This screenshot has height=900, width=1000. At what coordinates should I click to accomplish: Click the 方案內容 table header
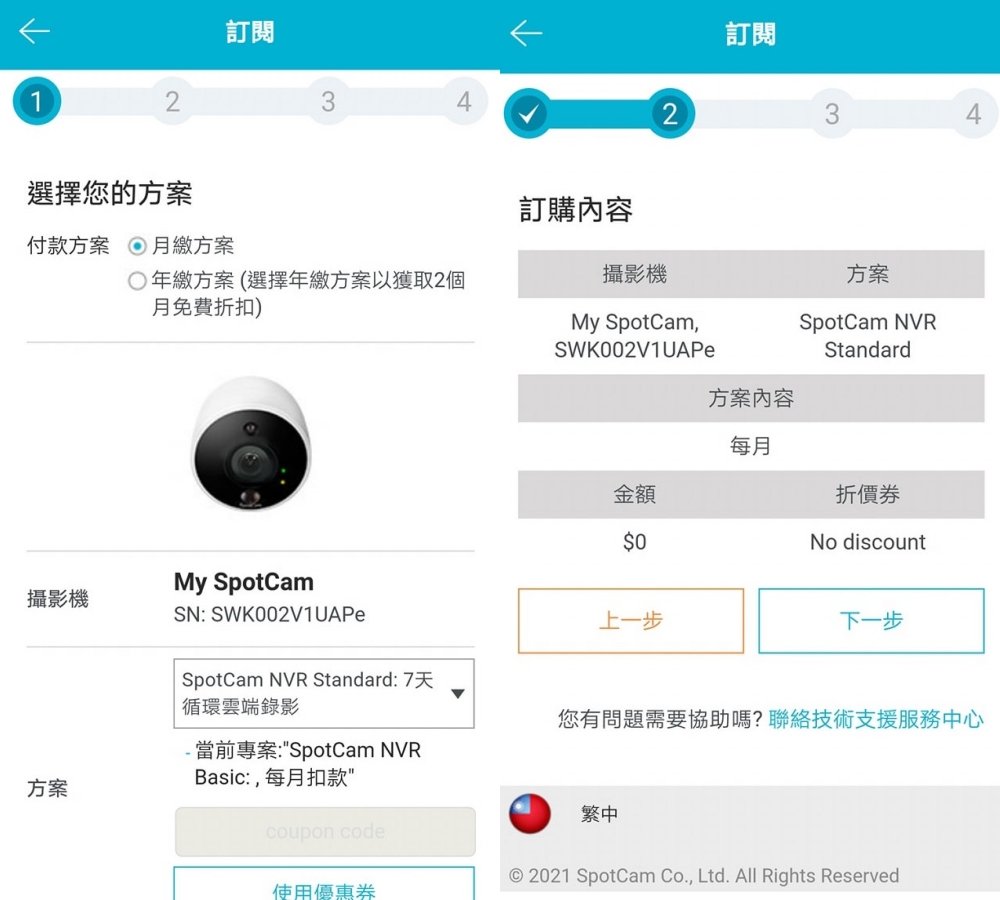click(x=751, y=398)
